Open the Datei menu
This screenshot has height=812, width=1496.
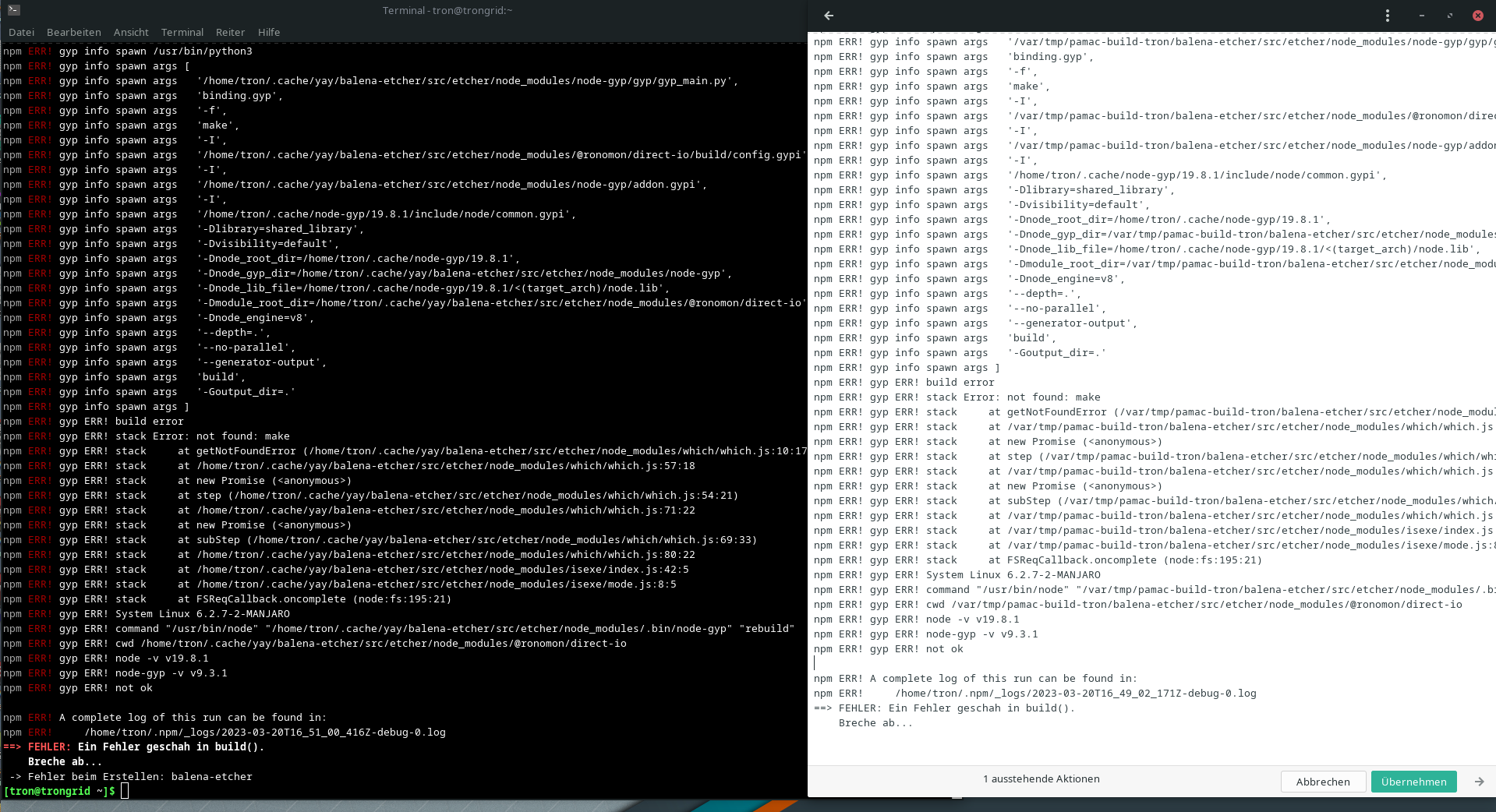tap(22, 32)
